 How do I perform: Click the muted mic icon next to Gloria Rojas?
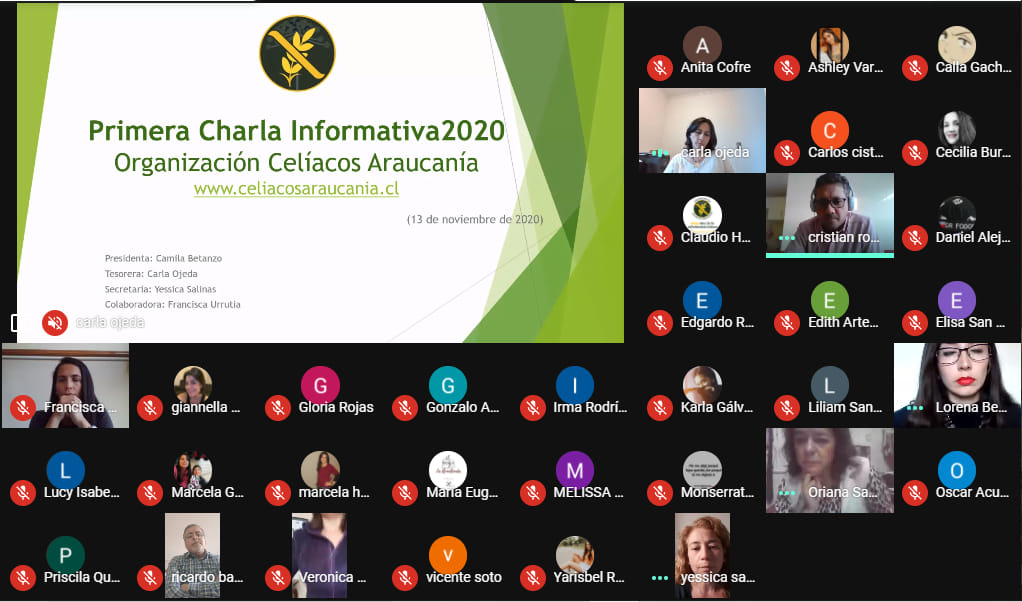[x=278, y=407]
